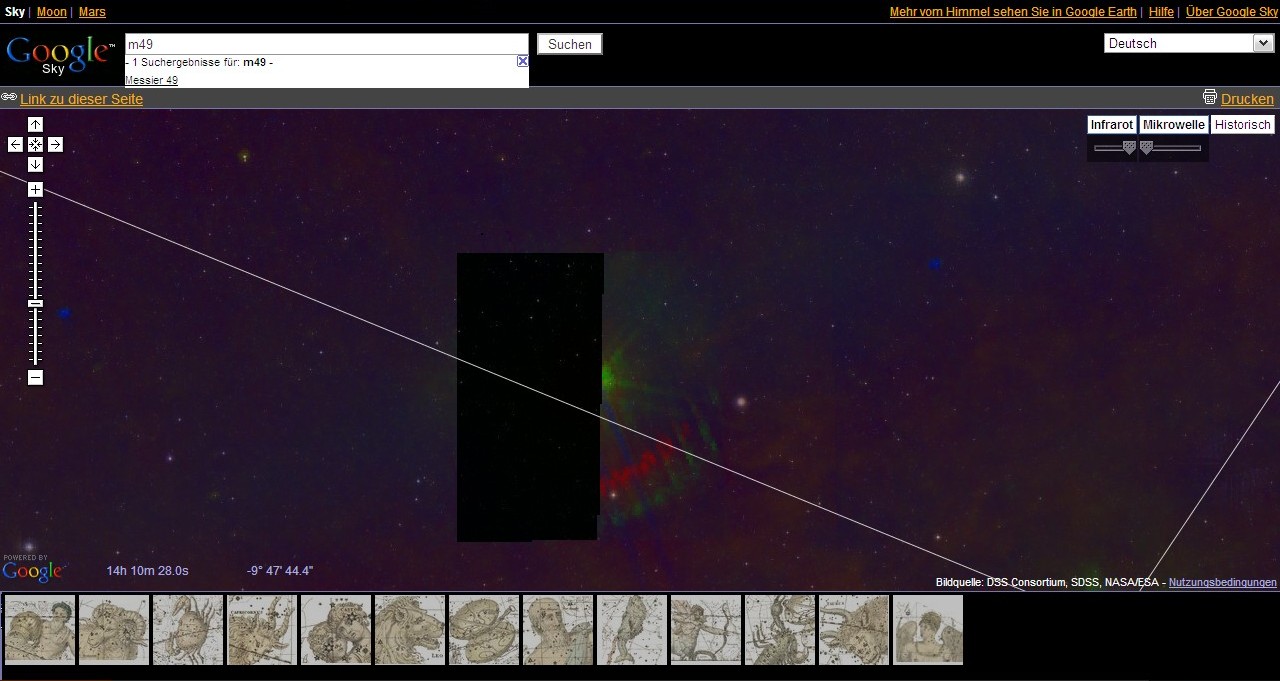Screen dimensions: 1280x681
Task: Toggle the Infrarot overlay
Action: point(1112,125)
